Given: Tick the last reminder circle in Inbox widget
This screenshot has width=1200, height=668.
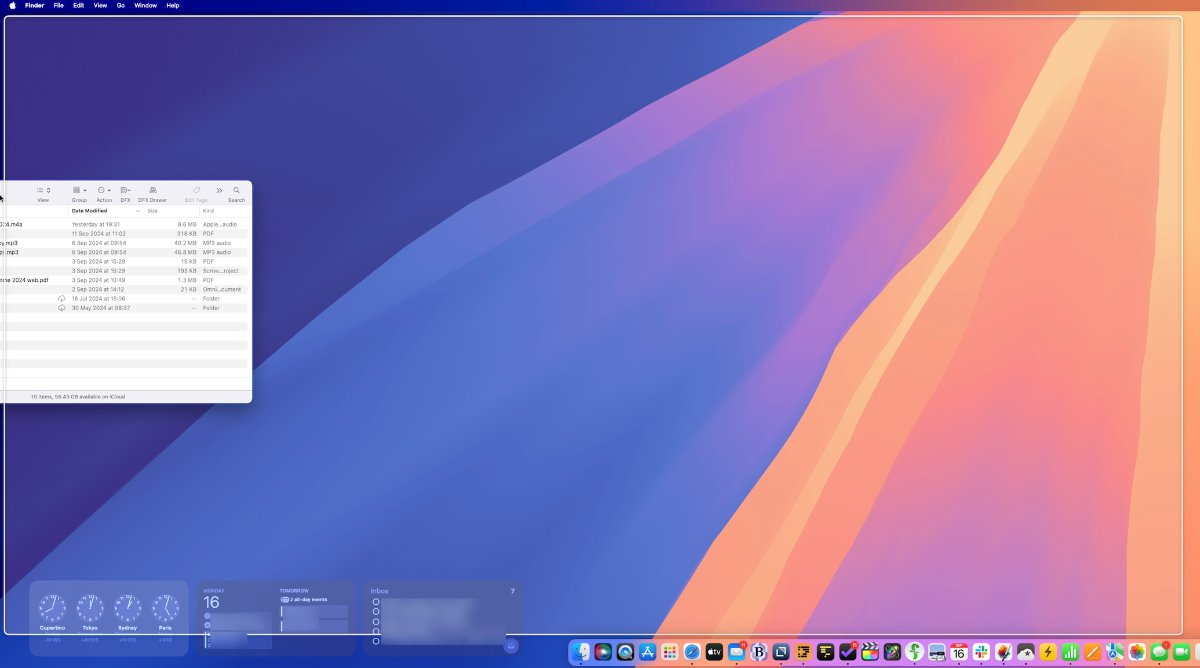Looking at the screenshot, I should [x=376, y=641].
